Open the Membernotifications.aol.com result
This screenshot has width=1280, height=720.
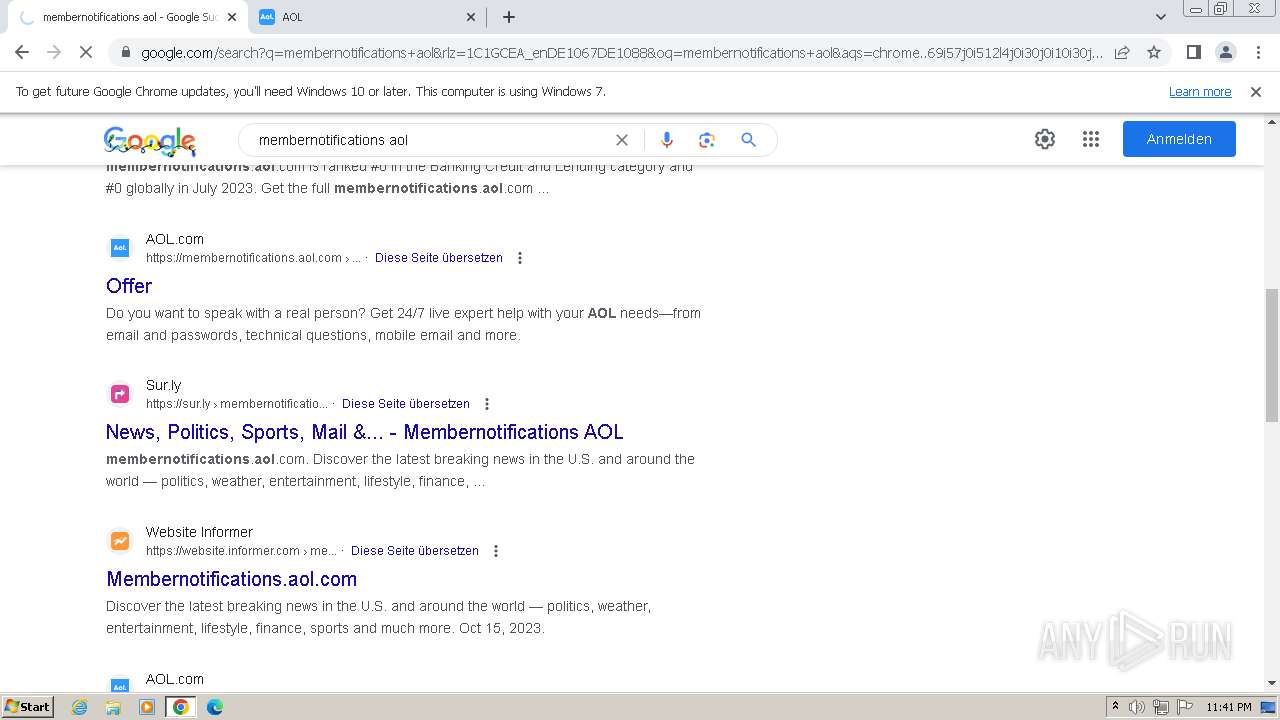coord(232,579)
